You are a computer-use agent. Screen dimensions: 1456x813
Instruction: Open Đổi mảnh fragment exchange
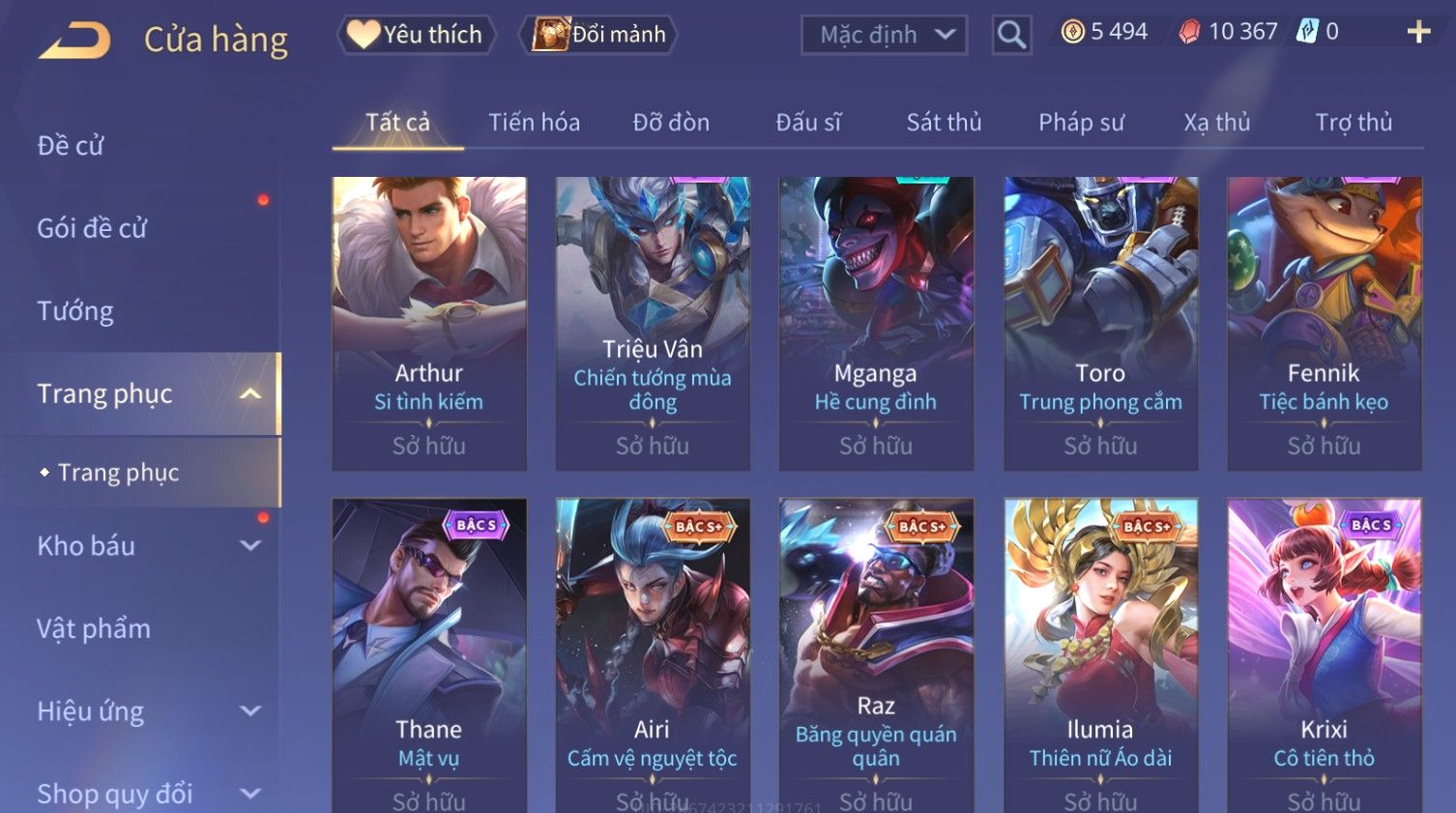(599, 35)
